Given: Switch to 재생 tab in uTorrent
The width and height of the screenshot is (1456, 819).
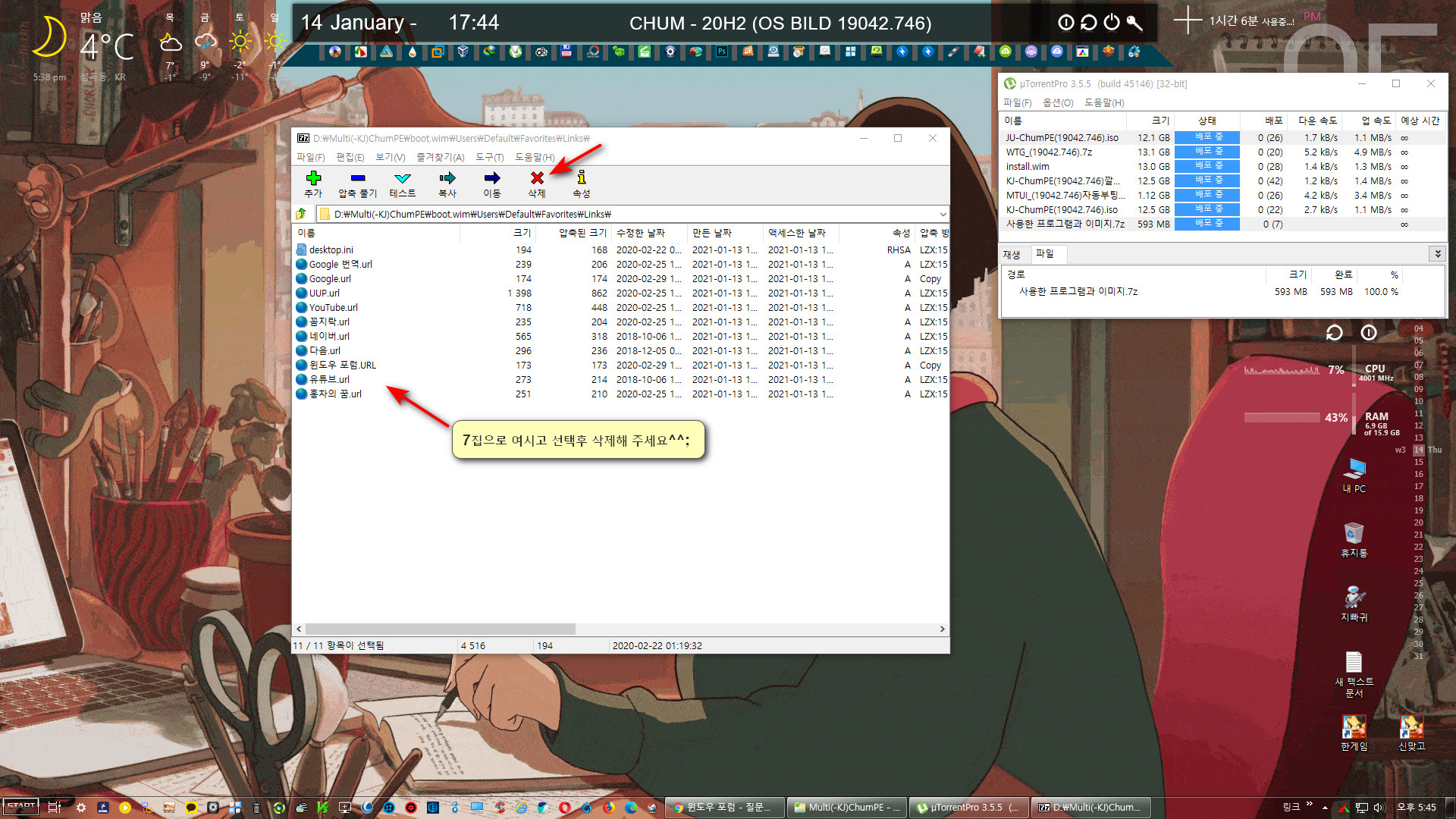Looking at the screenshot, I should (x=1012, y=254).
